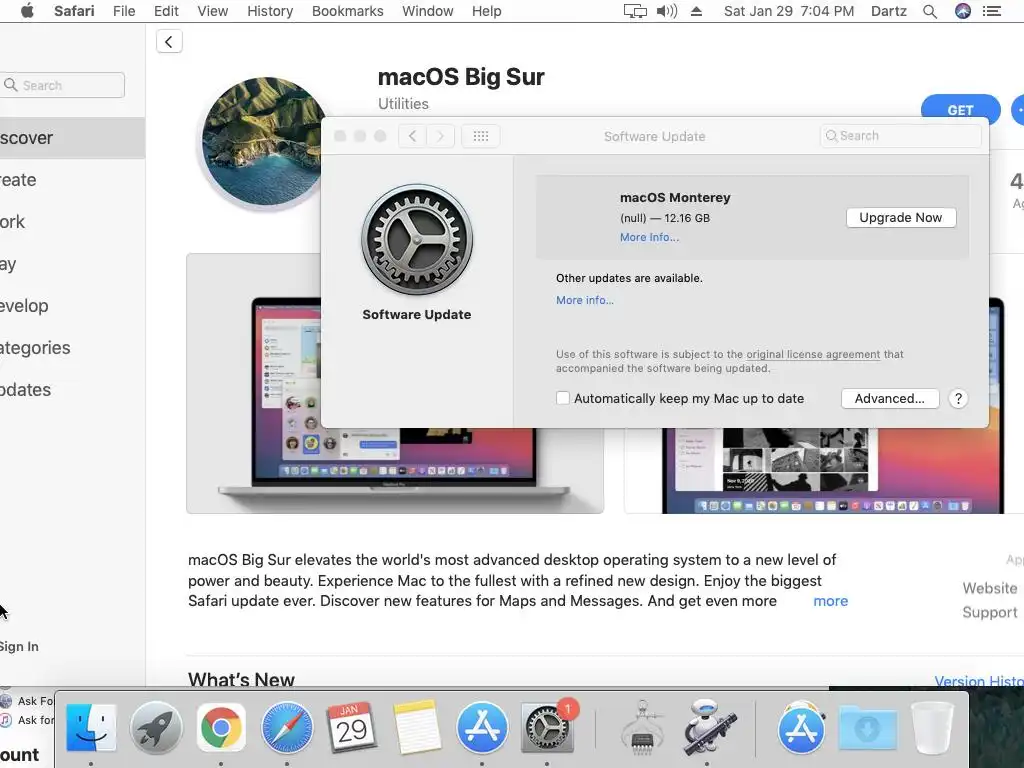The width and height of the screenshot is (1024, 768).
Task: Open Automator robot icon in Dock
Action: [708, 727]
